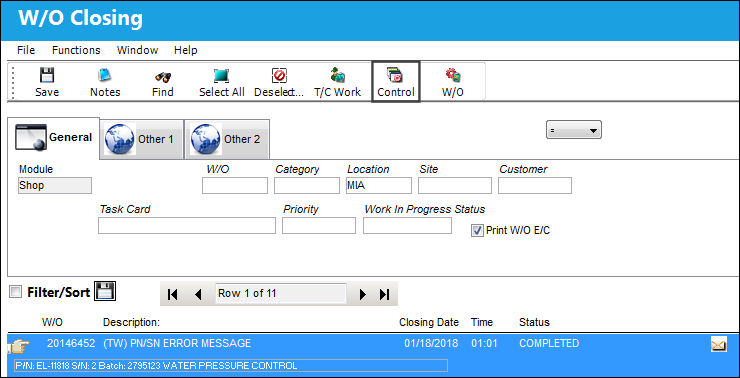This screenshot has height=378, width=740.
Task: Click the Customer input field
Action: click(535, 185)
